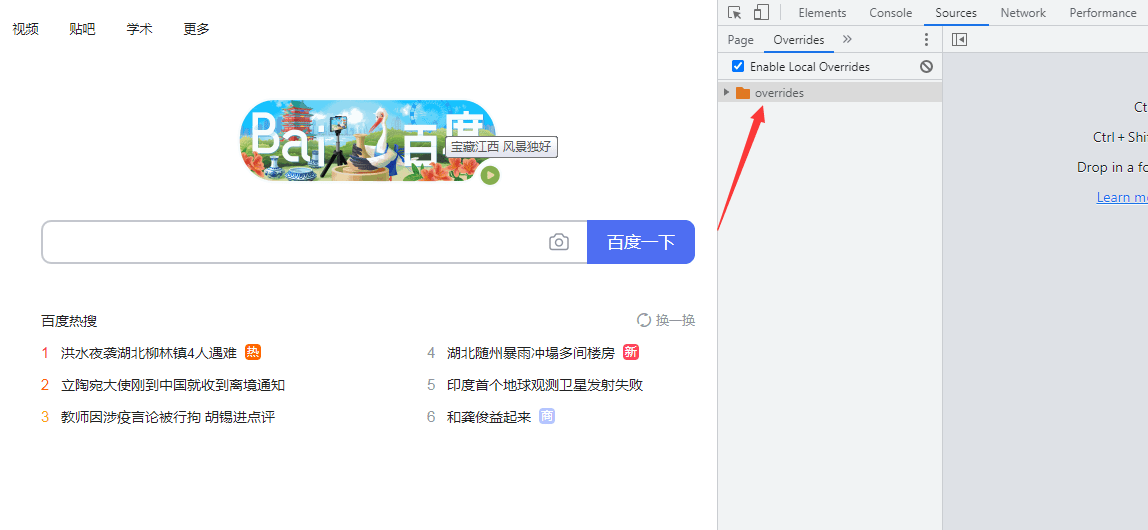This screenshot has width=1148, height=530.
Task: Switch to the Page subtab
Action: click(x=740, y=40)
